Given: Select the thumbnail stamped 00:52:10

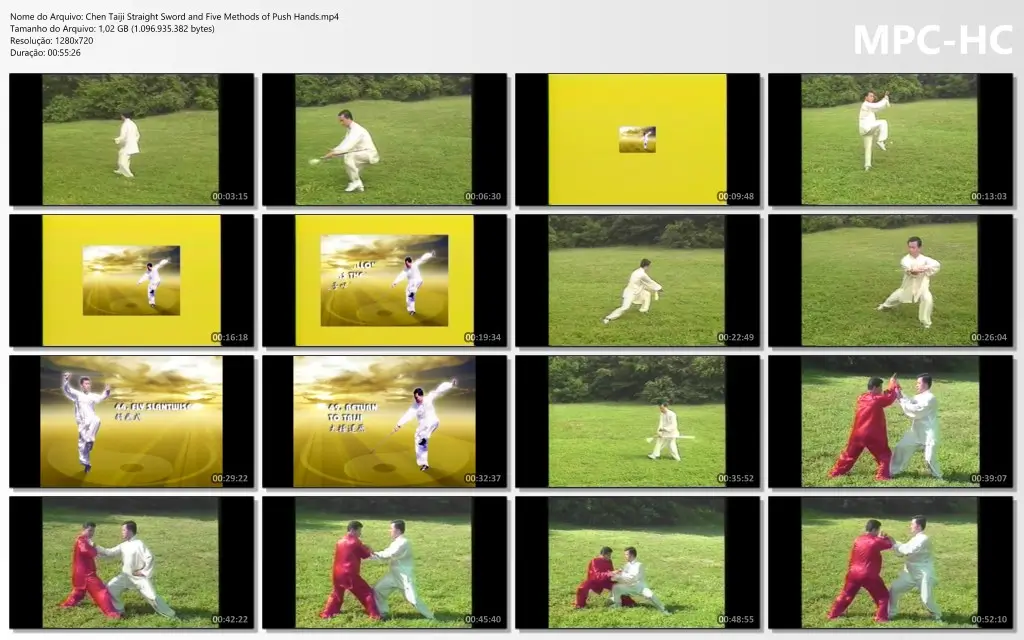Looking at the screenshot, I should click(x=890, y=563).
